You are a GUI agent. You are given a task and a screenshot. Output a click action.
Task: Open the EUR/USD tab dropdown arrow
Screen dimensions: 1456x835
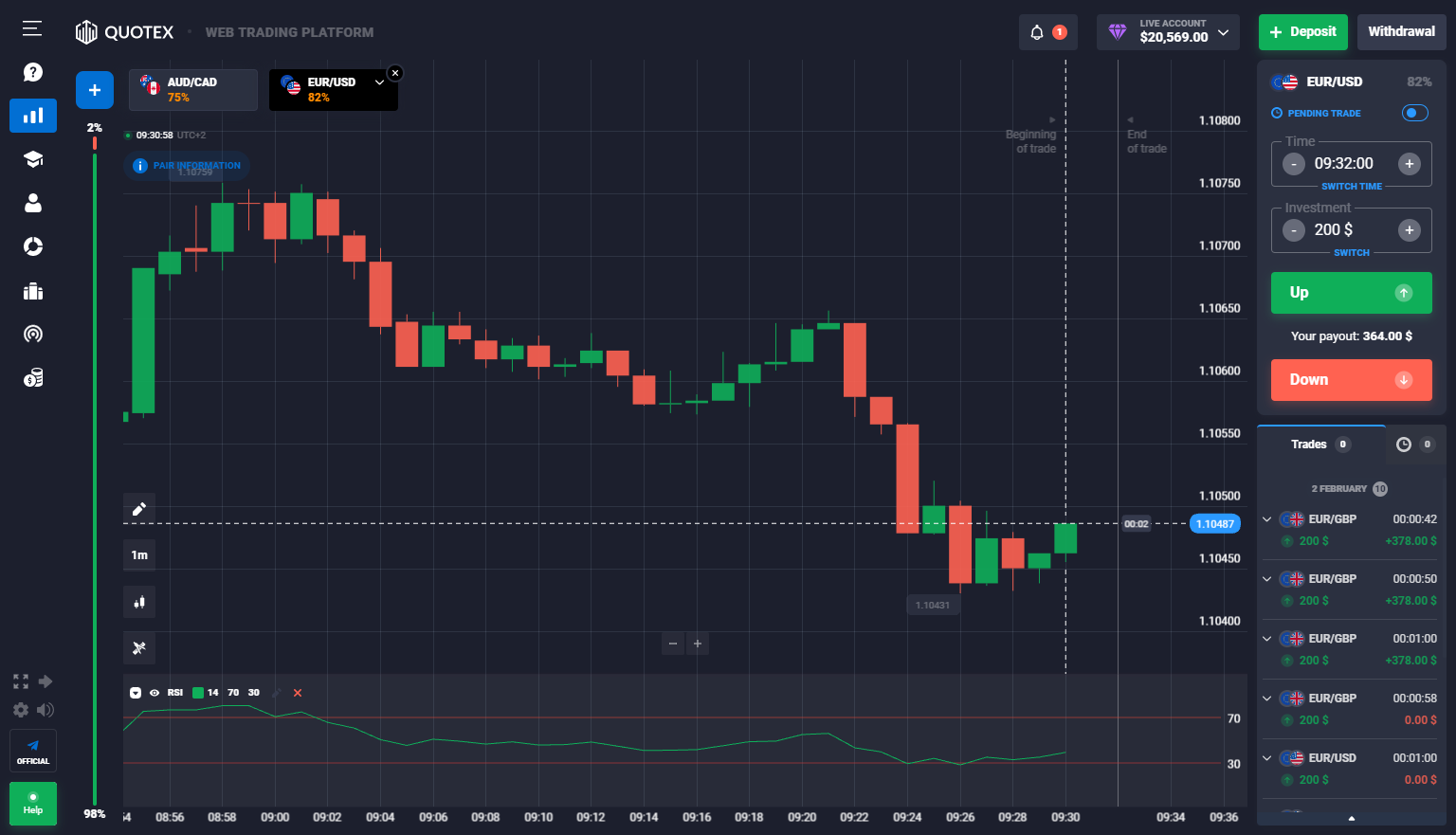point(379,82)
